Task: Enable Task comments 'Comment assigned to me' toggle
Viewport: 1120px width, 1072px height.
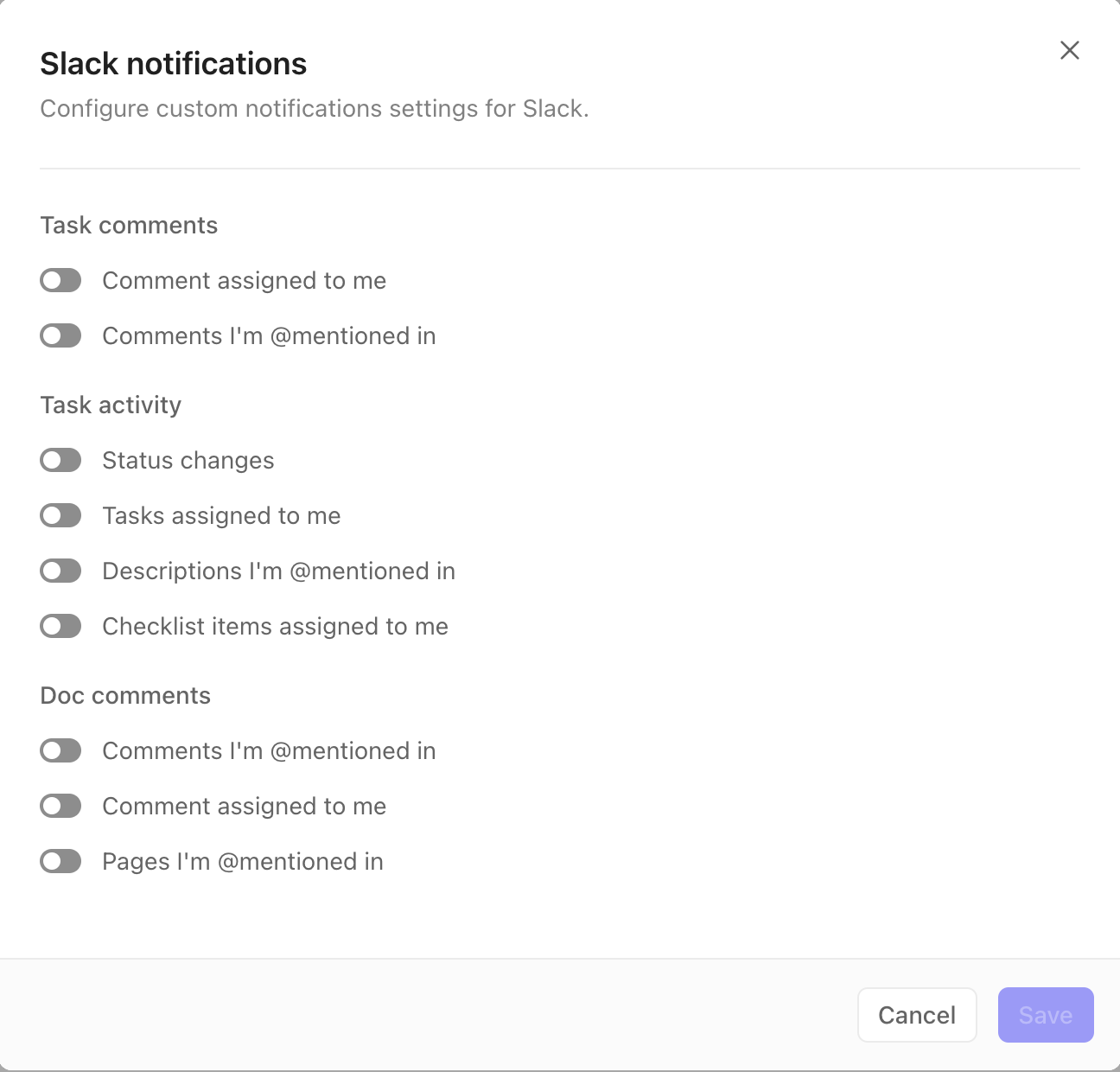Action: pos(60,280)
